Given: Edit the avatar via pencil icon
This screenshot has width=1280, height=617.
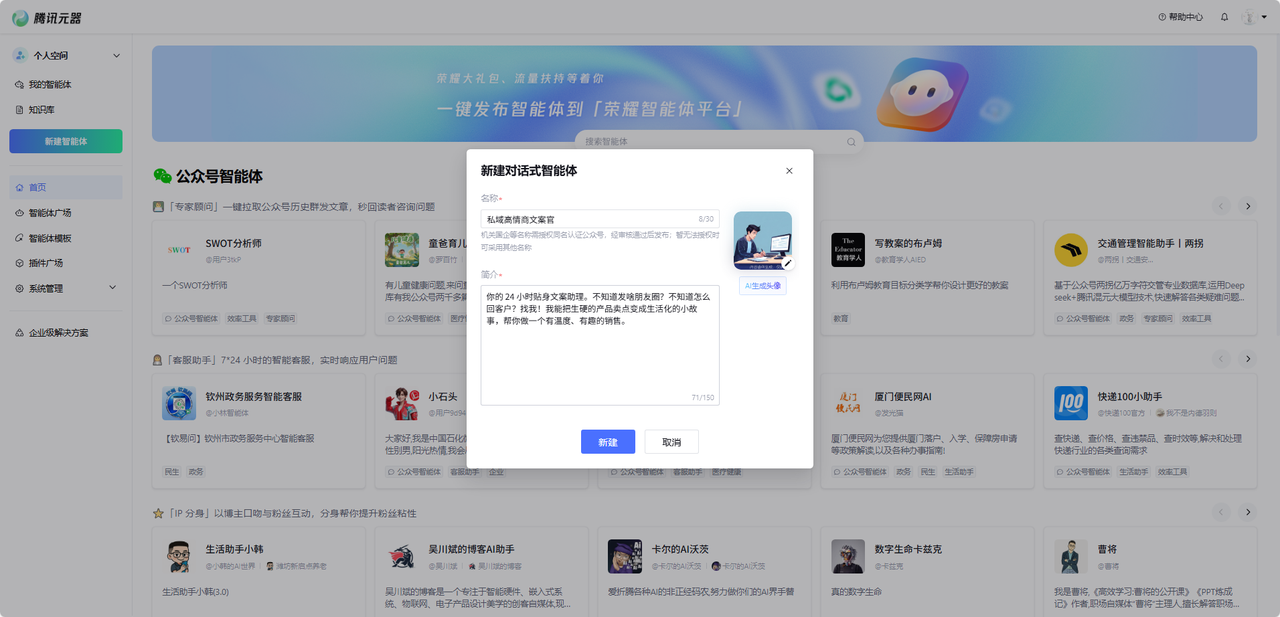Looking at the screenshot, I should coord(787,264).
